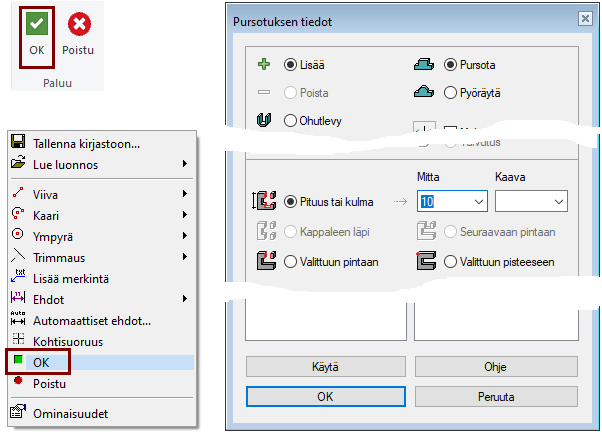The image size is (602, 432).
Task: Choose the Valittuun pintaan option
Action: click(290, 262)
